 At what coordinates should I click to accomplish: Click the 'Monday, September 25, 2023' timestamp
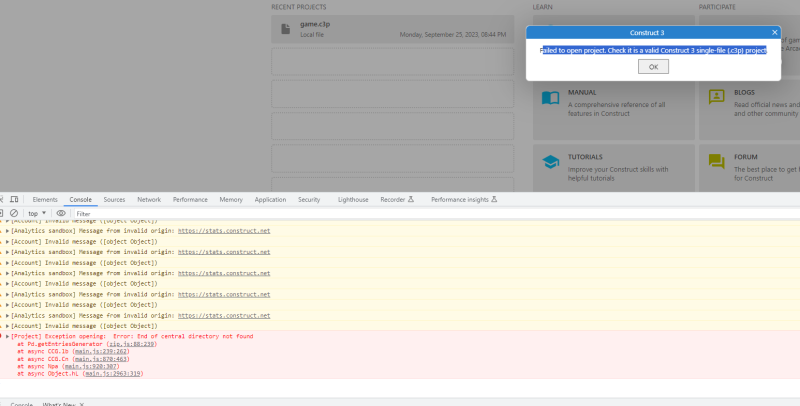[453, 35]
